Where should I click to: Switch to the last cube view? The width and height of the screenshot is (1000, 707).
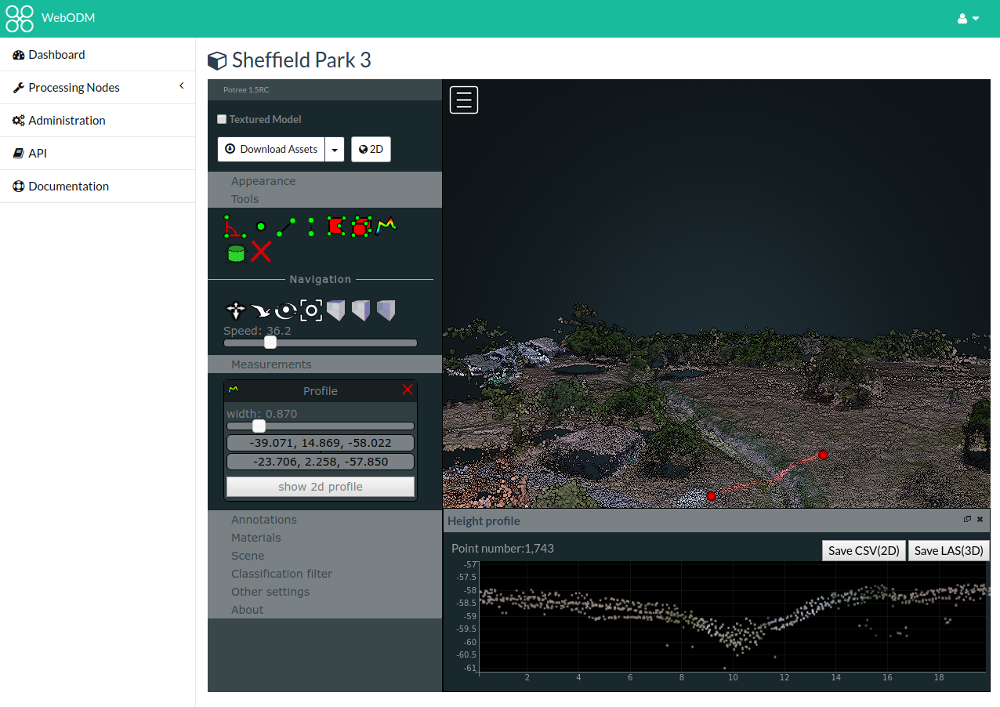click(386, 310)
